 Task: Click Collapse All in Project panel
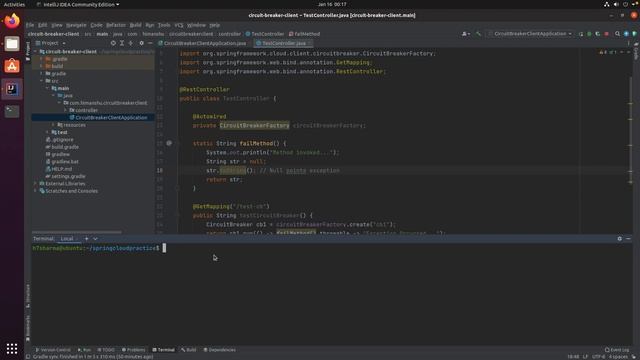click(131, 43)
